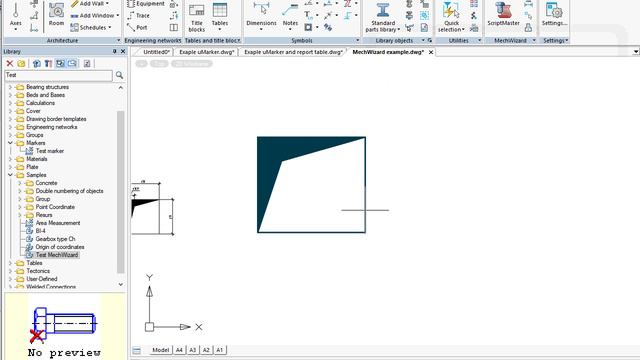Pin the Library panel

coord(114,51)
